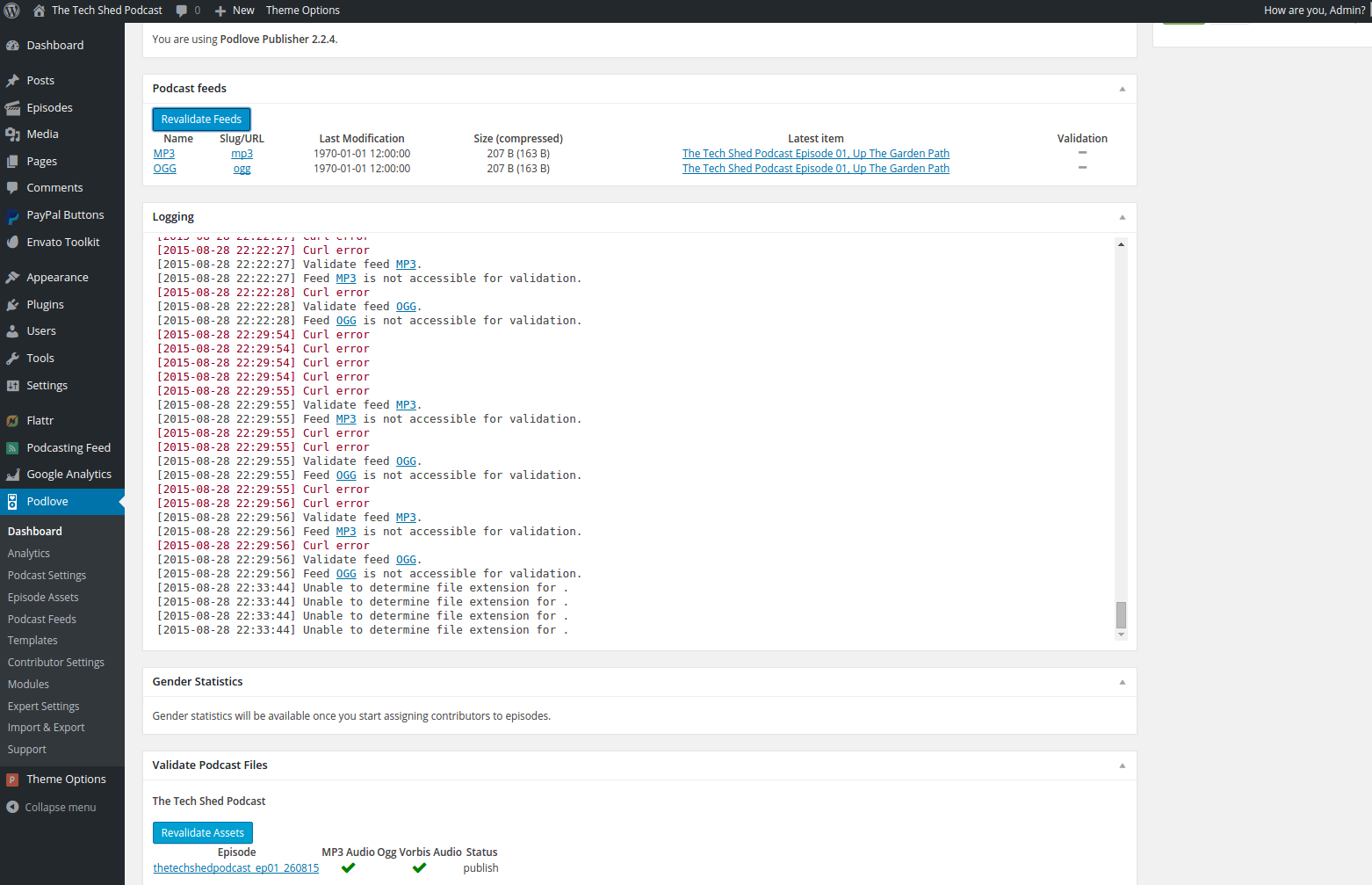1372x885 pixels.
Task: Click the WordPress logo icon in admin bar
Action: click(x=12, y=11)
